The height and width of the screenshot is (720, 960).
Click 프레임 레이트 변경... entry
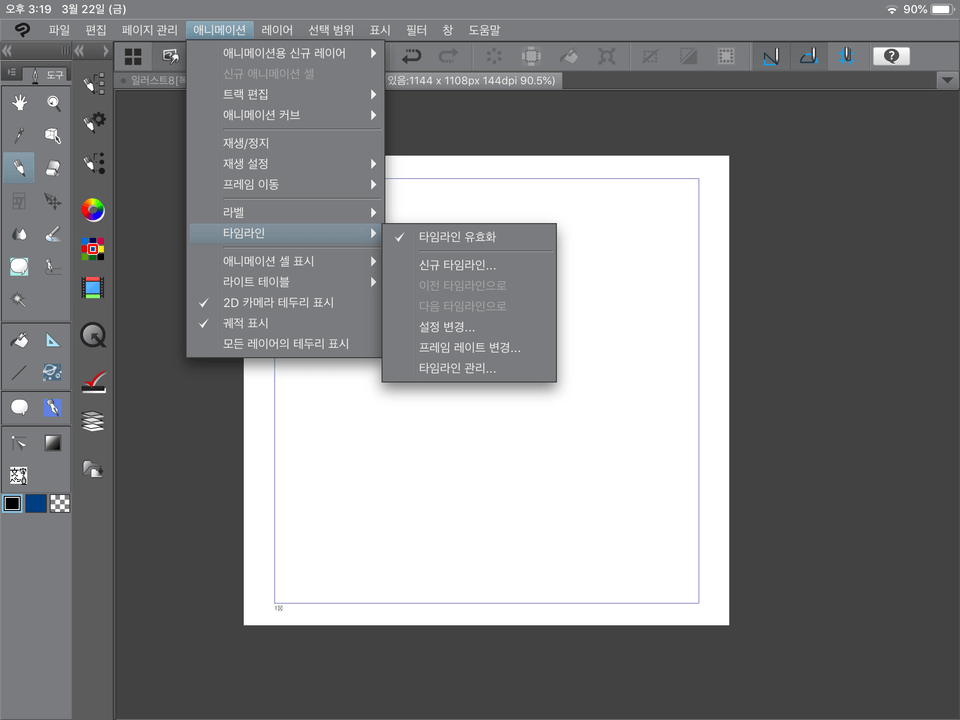tap(469, 348)
